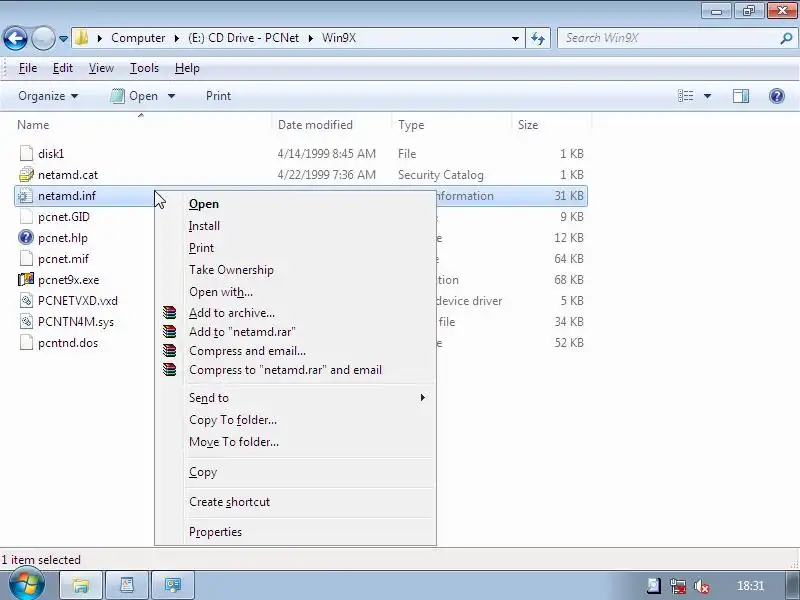Select the pcnet9x.exe application icon
The height and width of the screenshot is (600, 800).
click(x=26, y=280)
